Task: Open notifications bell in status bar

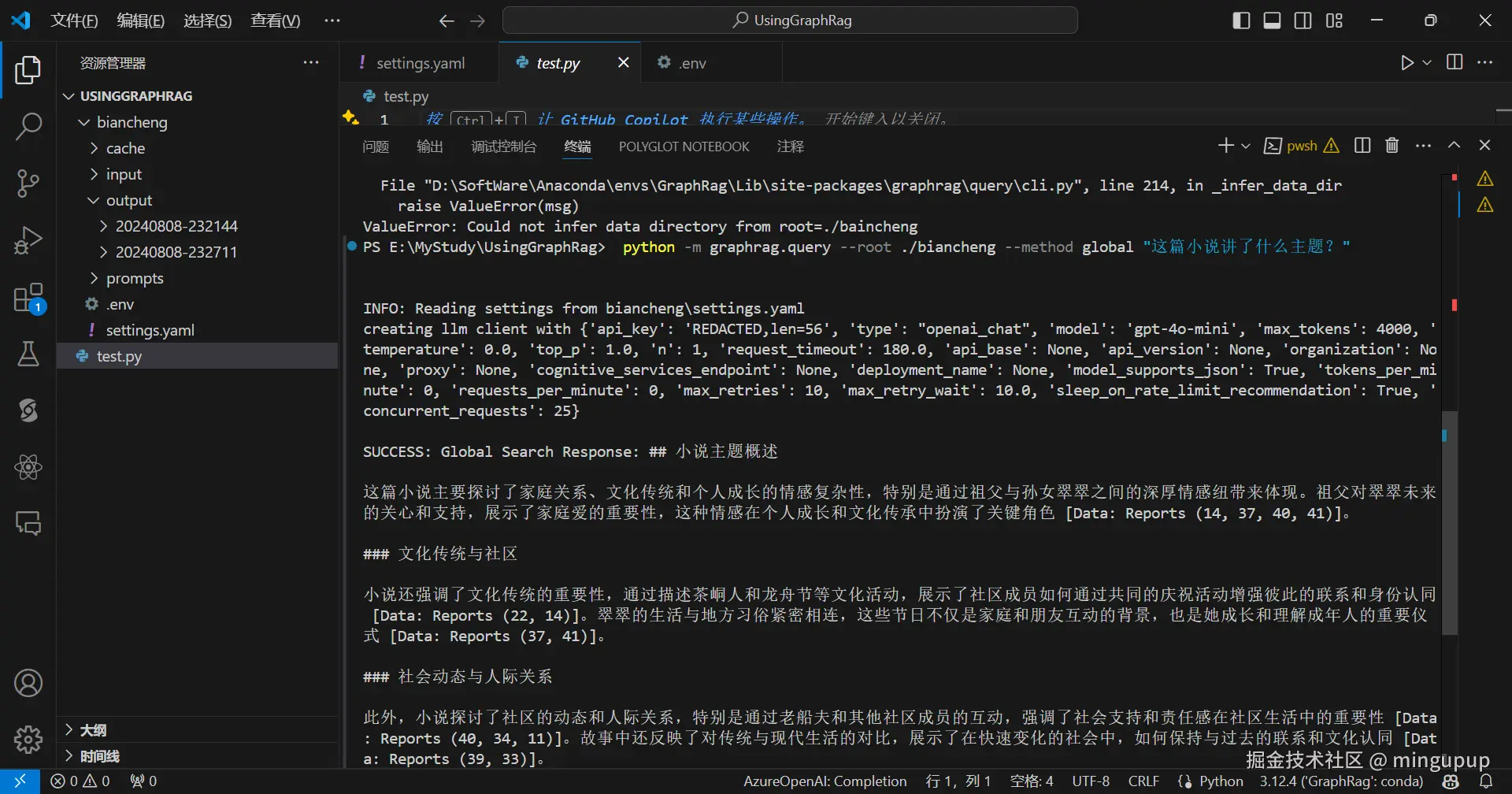Action: pyautogui.click(x=1486, y=781)
